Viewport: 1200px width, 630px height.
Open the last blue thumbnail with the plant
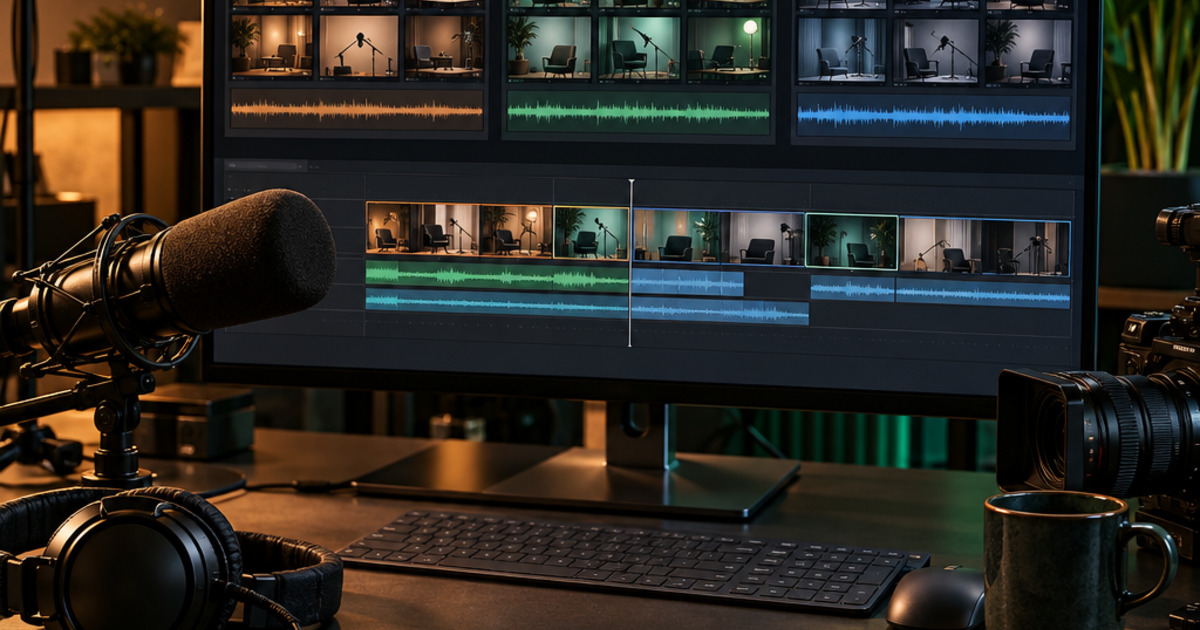click(x=1026, y=51)
